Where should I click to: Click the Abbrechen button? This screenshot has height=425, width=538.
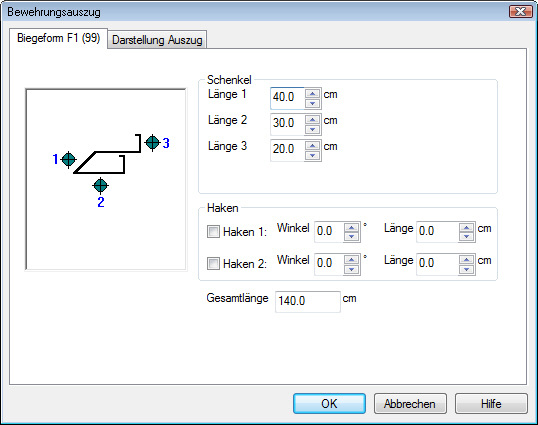pos(410,404)
